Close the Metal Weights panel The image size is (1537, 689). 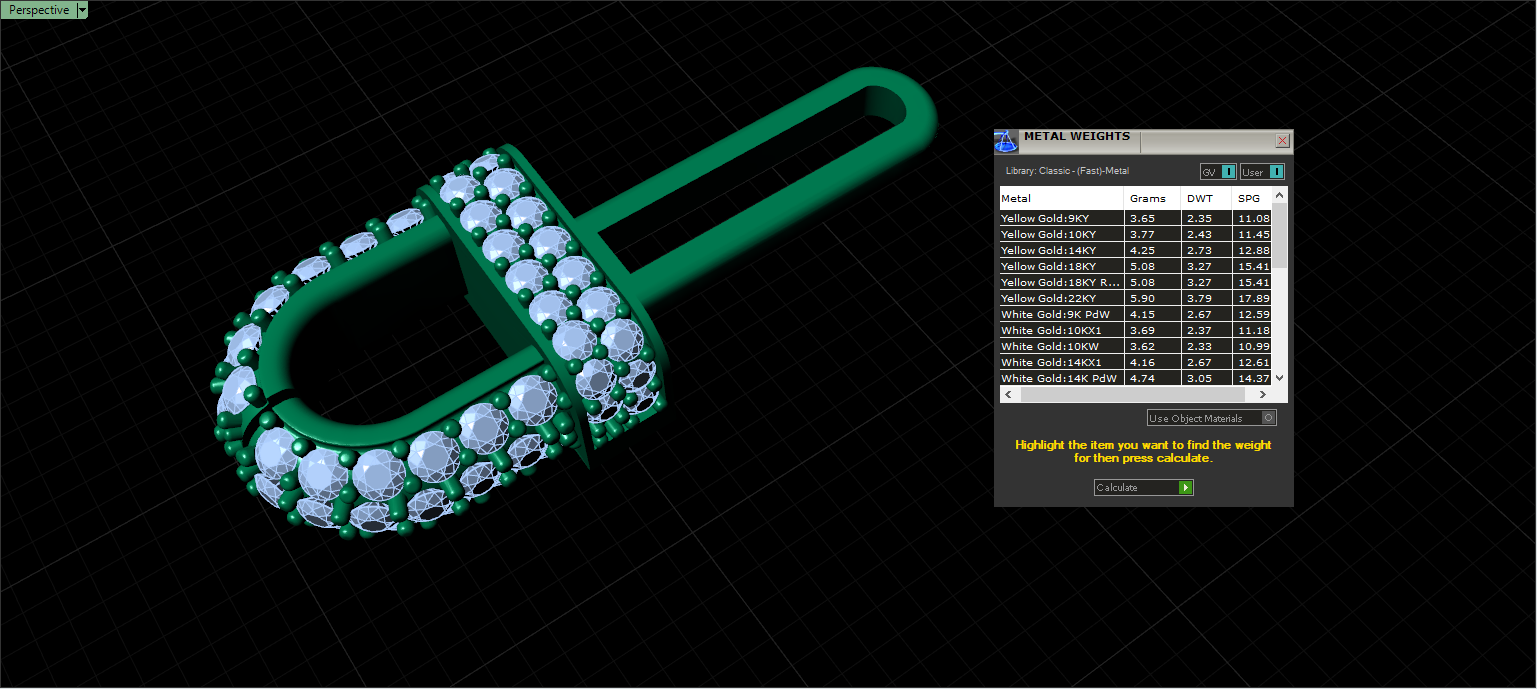pyautogui.click(x=1283, y=141)
